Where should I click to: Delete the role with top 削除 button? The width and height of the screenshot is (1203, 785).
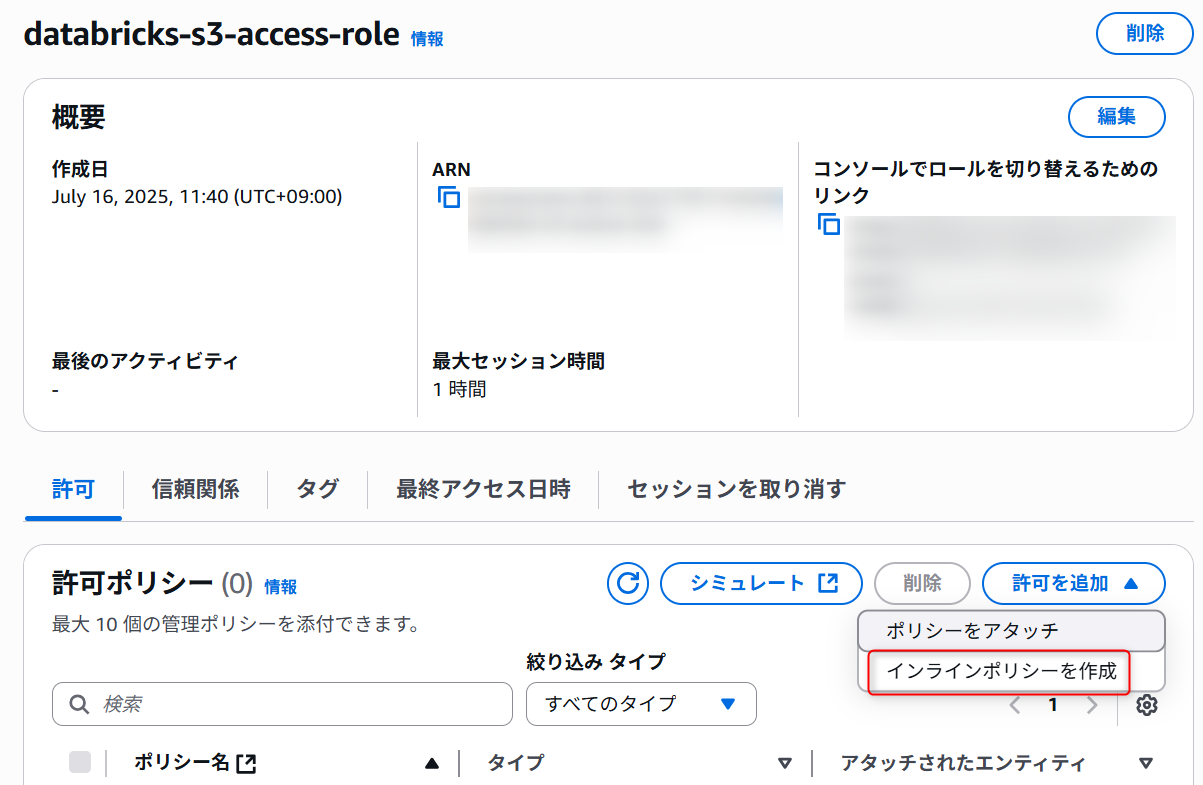[1145, 33]
